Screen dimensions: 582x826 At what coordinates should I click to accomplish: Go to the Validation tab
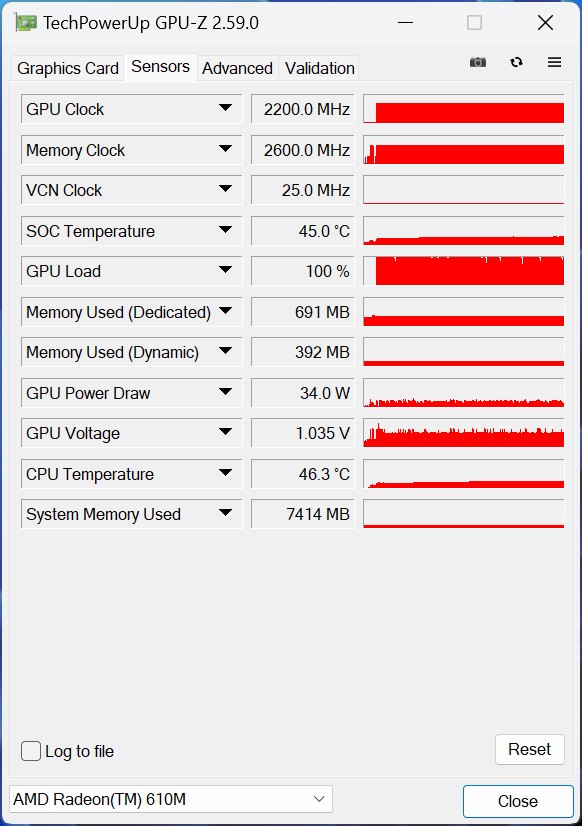(319, 68)
